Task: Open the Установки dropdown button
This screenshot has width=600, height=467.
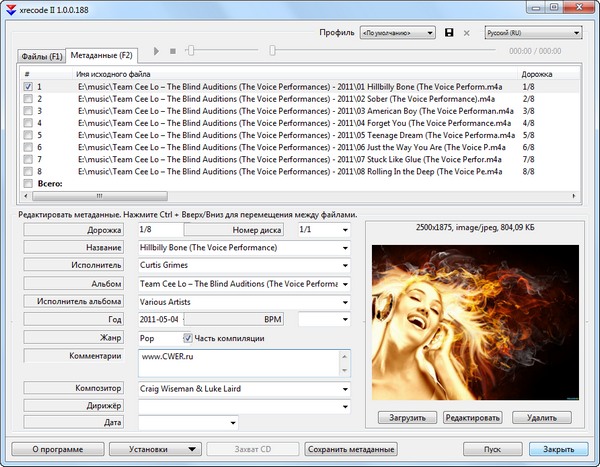Action: pos(155,449)
